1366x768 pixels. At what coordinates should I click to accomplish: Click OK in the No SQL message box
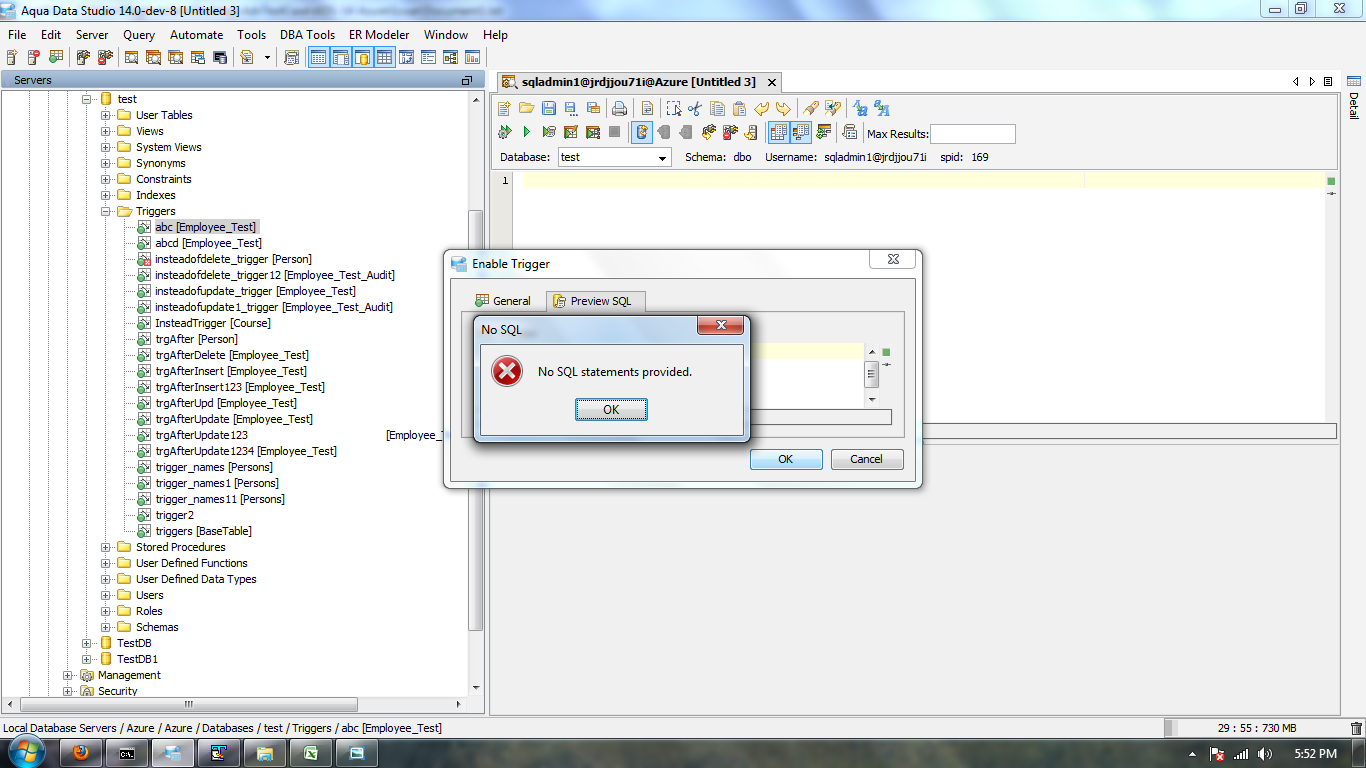(611, 409)
